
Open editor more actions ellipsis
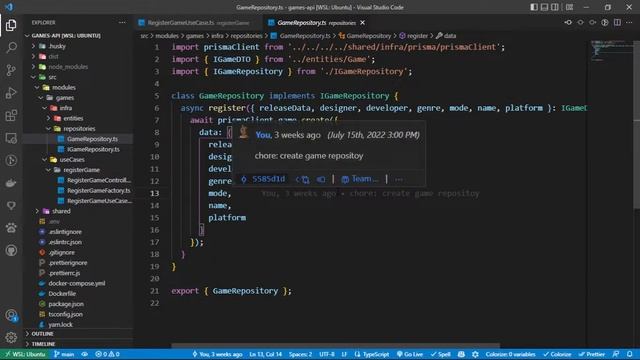(629, 22)
